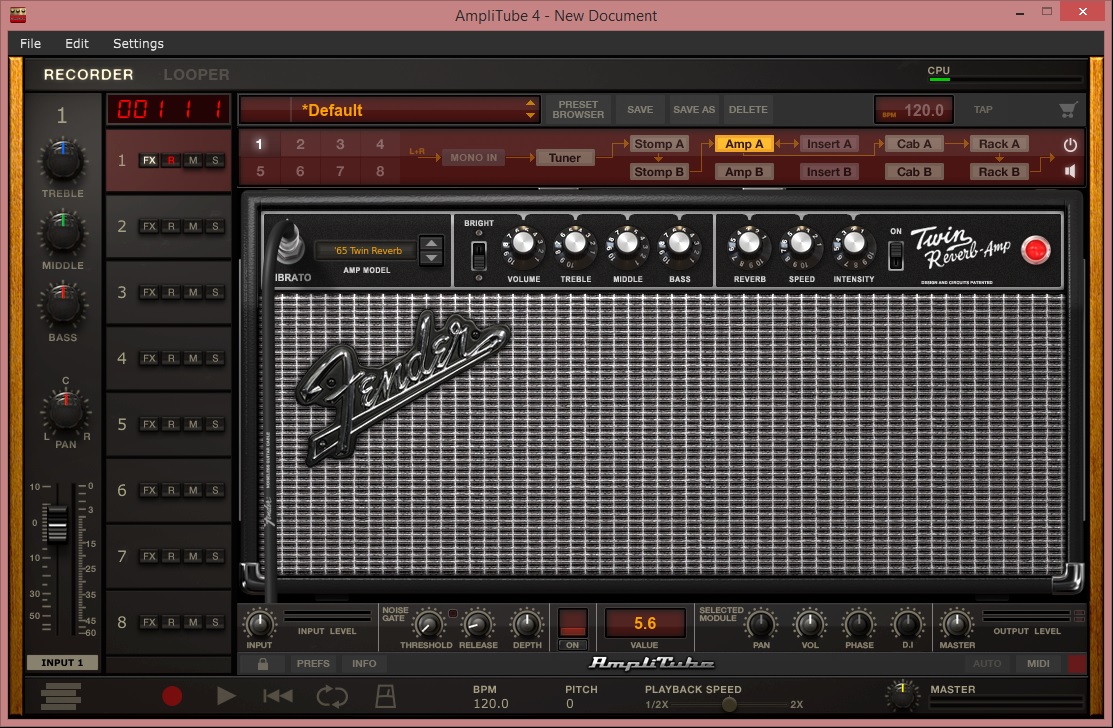The width and height of the screenshot is (1113, 728).
Task: Click the amp INTENSITY knob
Action: [854, 243]
